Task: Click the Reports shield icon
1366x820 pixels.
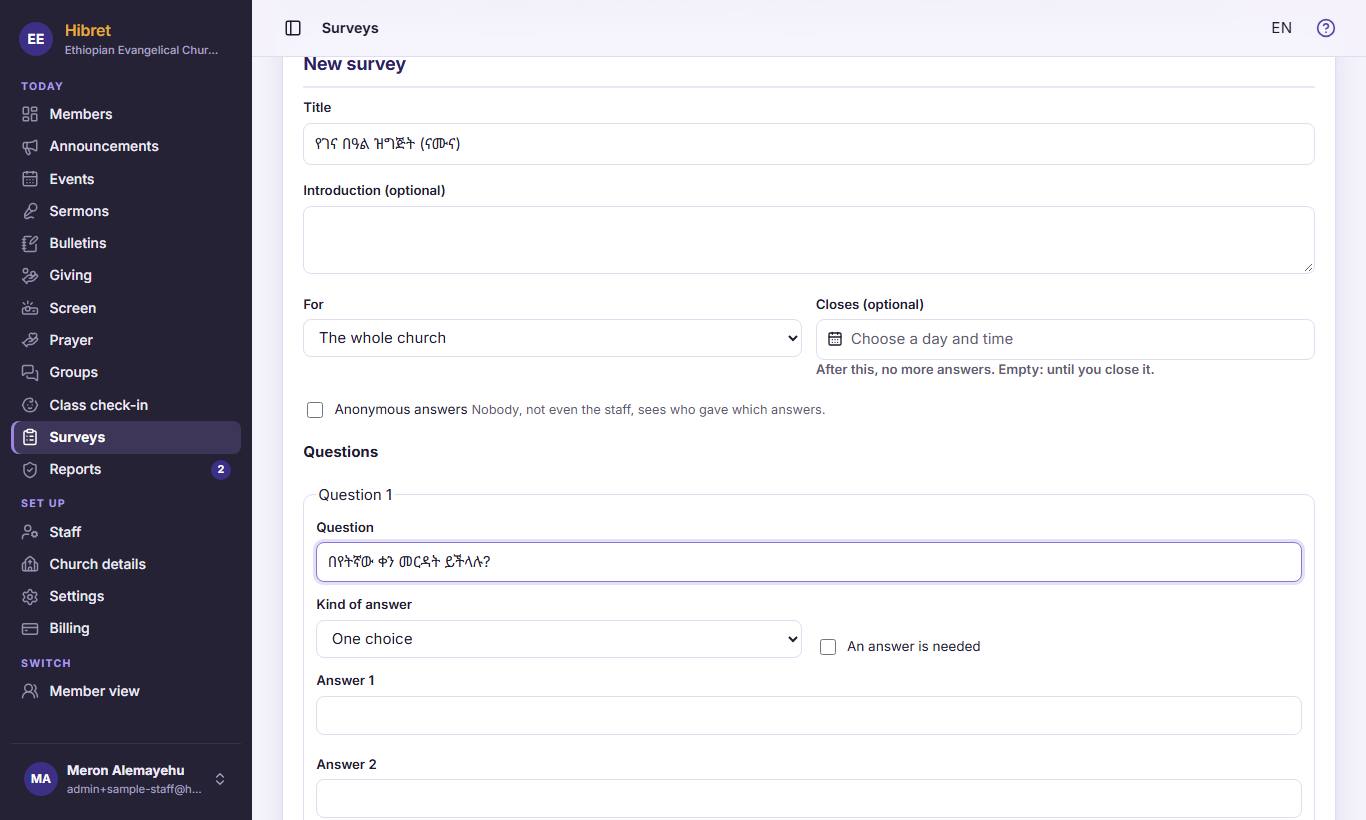Action: click(30, 469)
